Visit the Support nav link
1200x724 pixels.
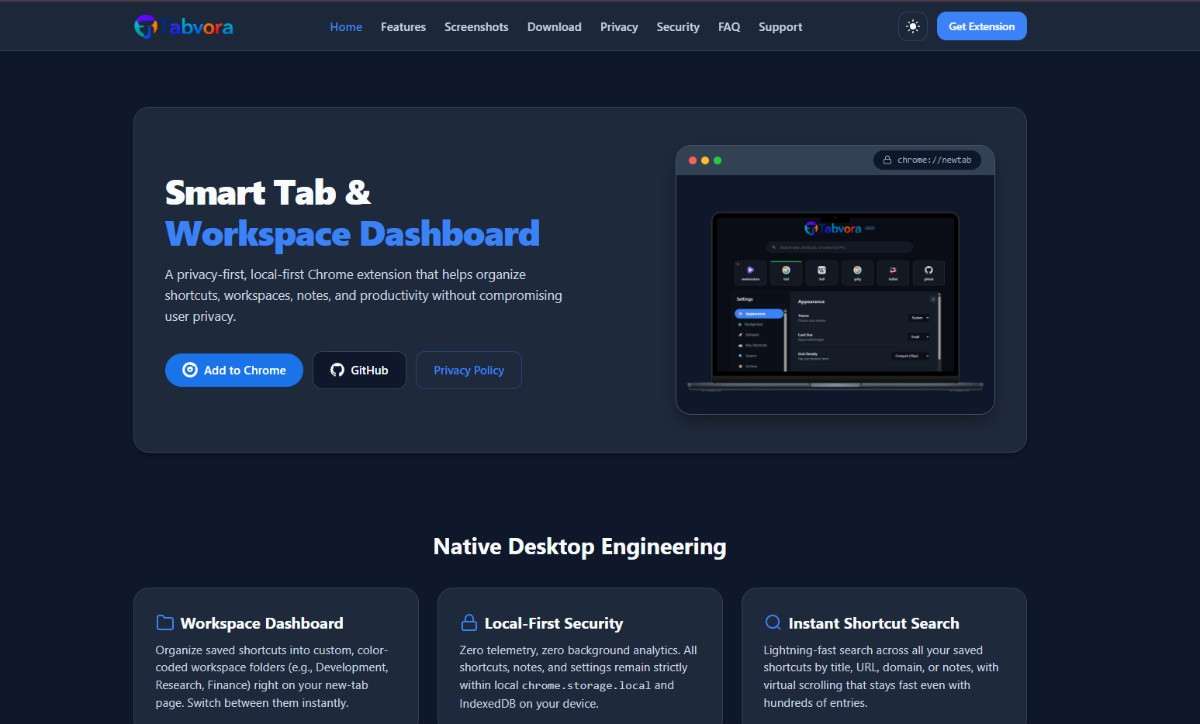[780, 27]
